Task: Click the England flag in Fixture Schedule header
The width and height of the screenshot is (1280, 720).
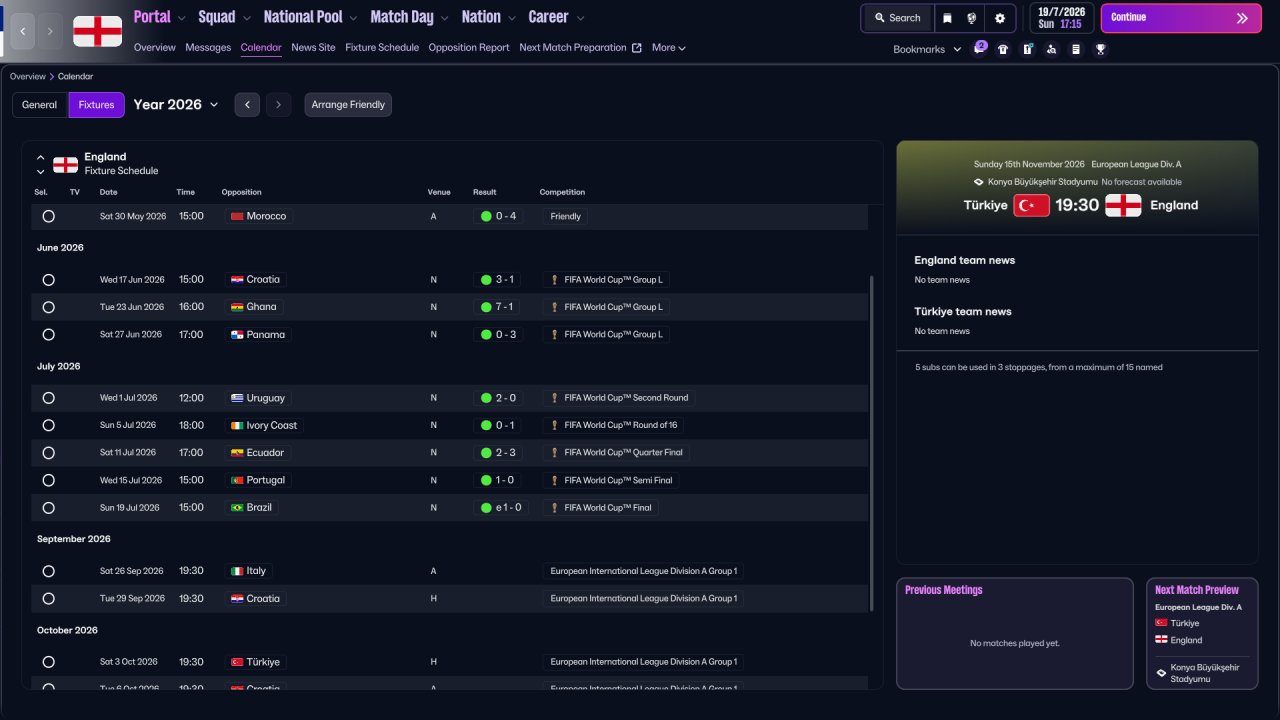Action: pyautogui.click(x=65, y=164)
